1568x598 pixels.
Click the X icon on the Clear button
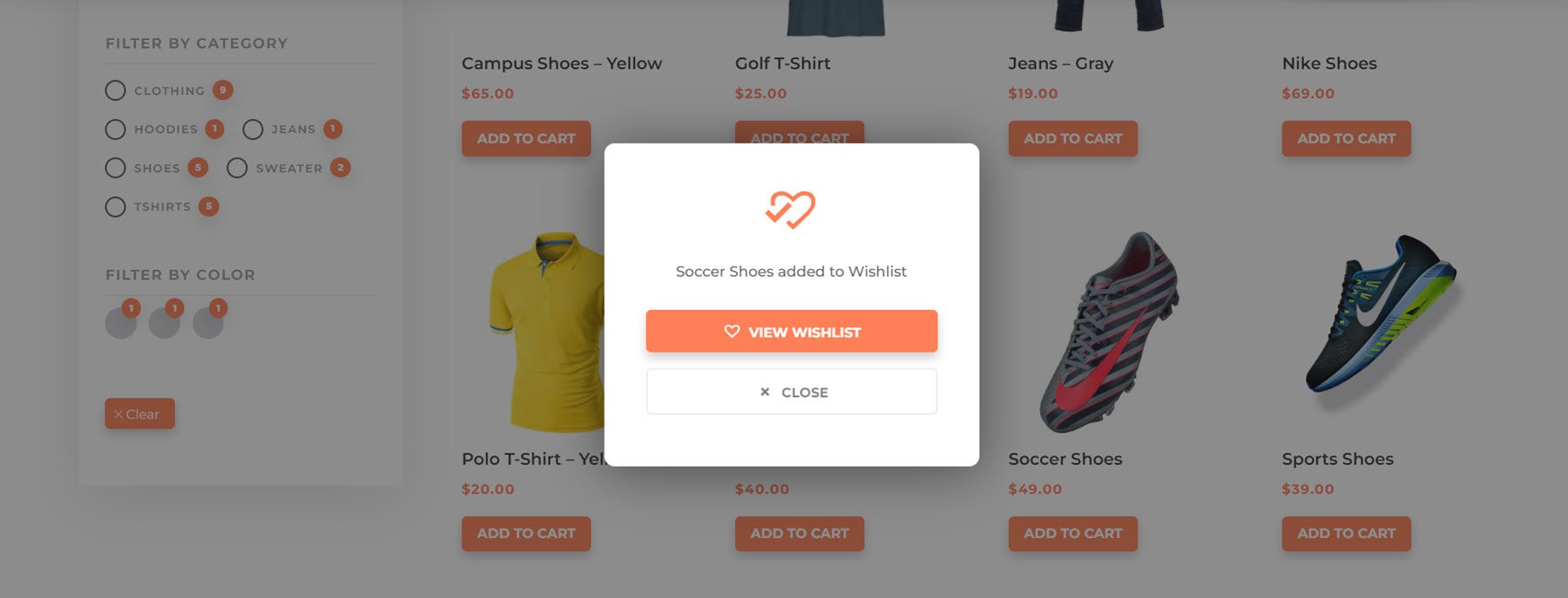[119, 414]
